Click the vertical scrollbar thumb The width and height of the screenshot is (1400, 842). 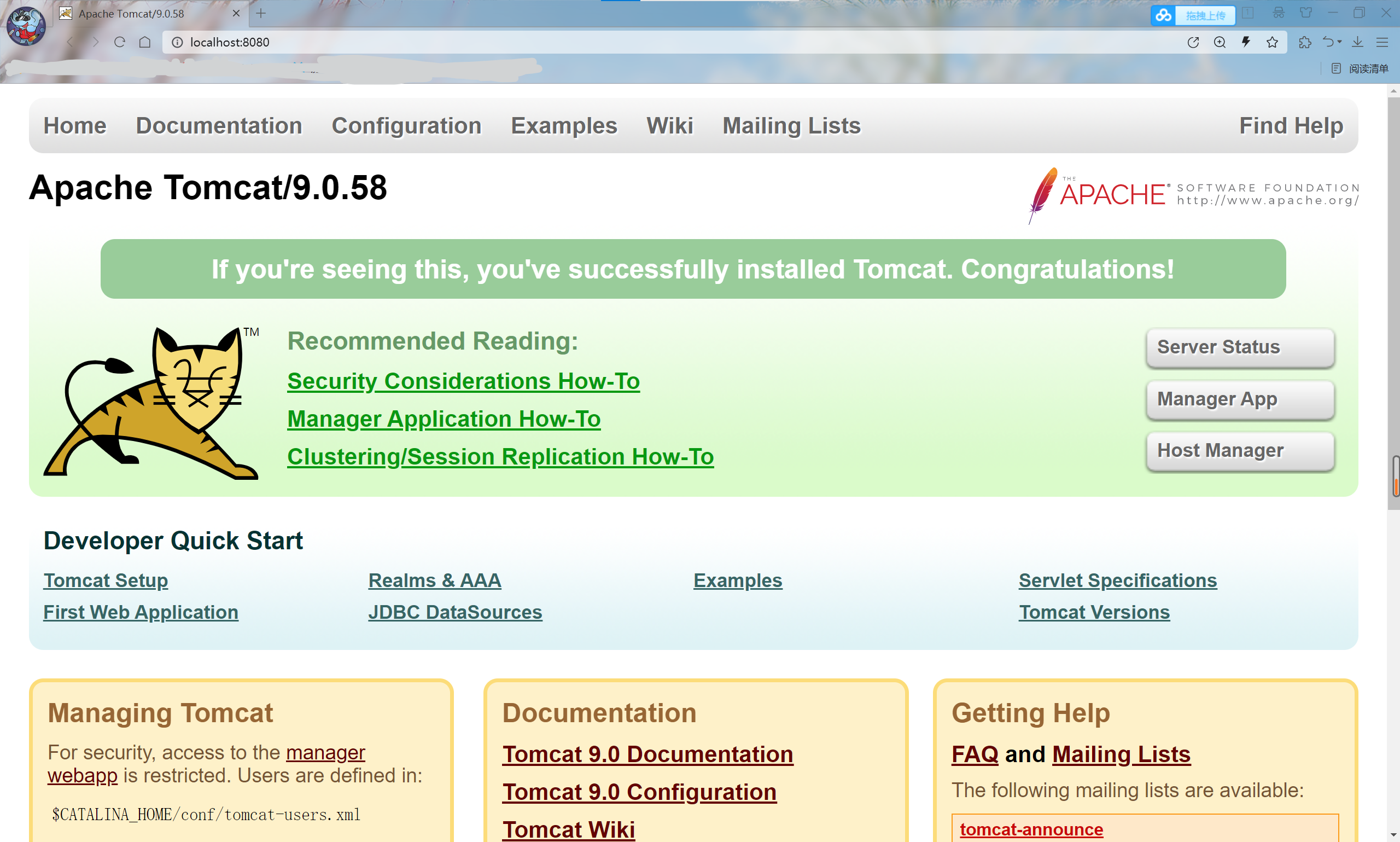1393,304
